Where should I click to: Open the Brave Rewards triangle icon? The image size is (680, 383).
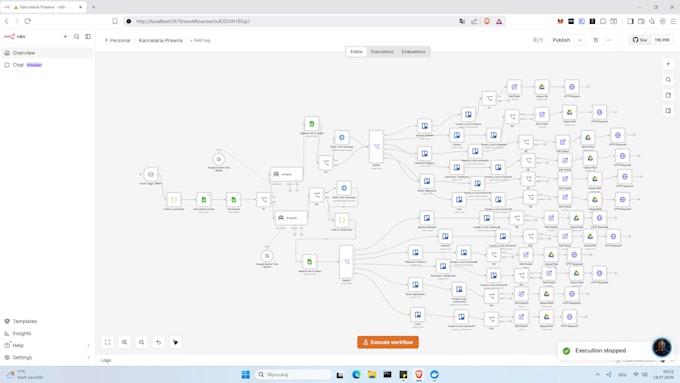point(499,21)
